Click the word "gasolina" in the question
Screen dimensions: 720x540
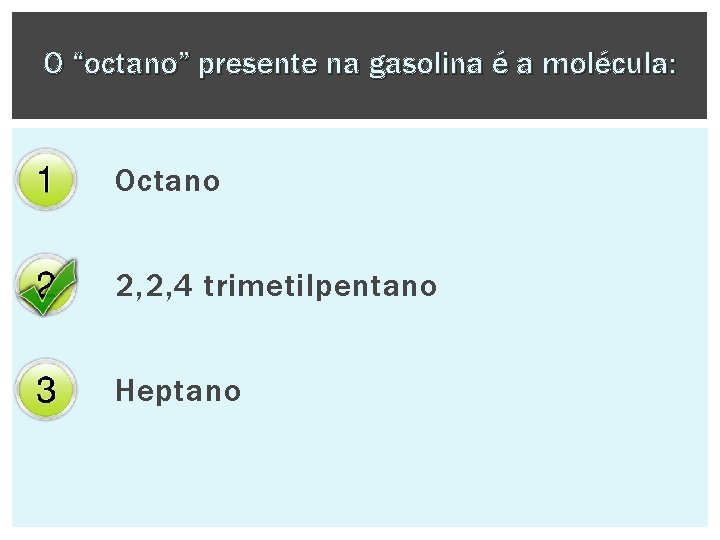point(424,66)
